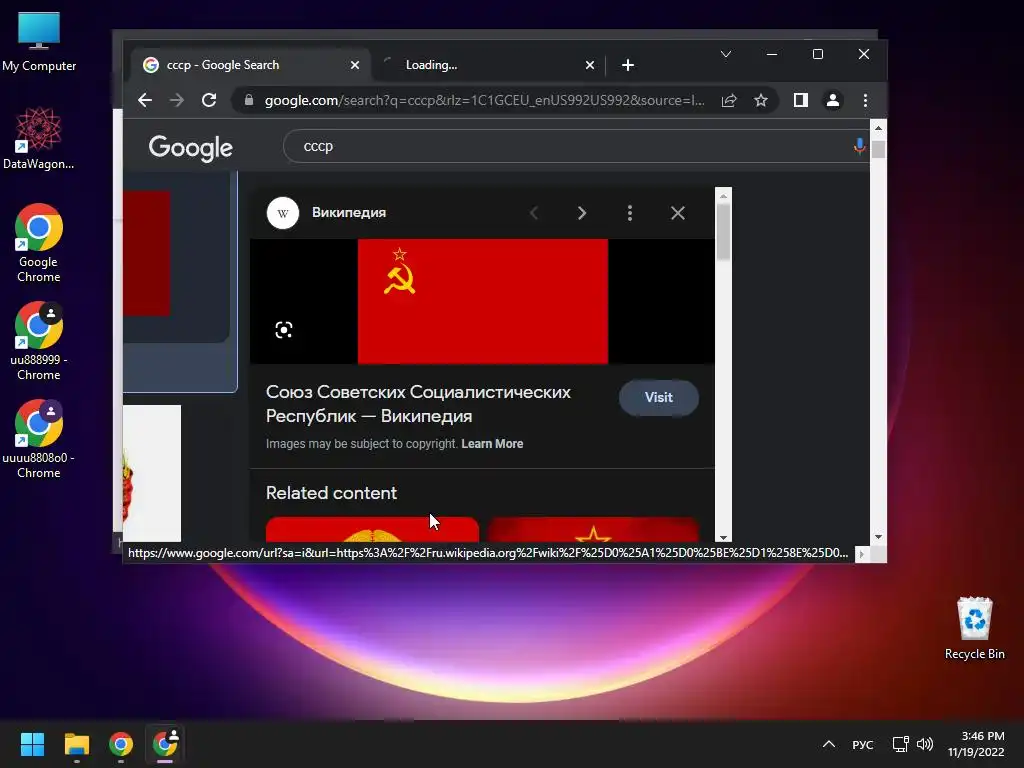This screenshot has height=768, width=1024.
Task: Show hidden system tray icons
Action: point(829,744)
